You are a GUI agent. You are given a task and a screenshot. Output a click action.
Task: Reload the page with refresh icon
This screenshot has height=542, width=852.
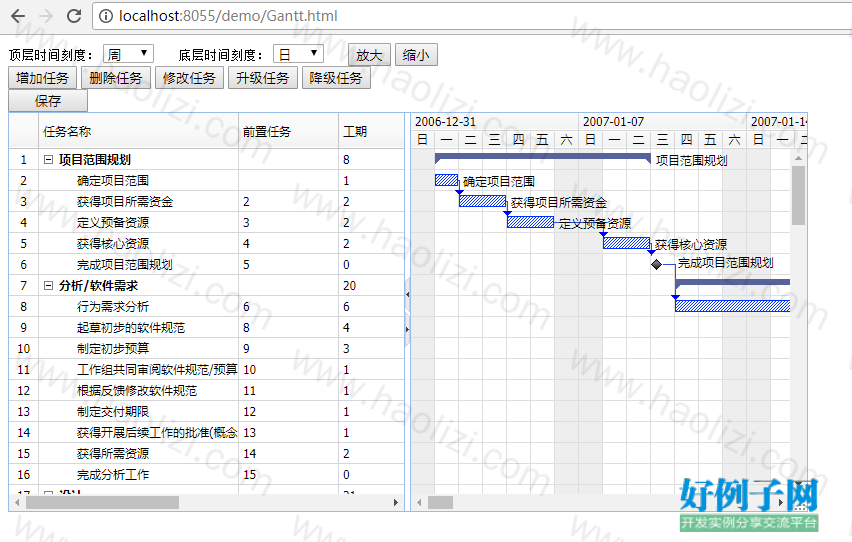point(74,16)
